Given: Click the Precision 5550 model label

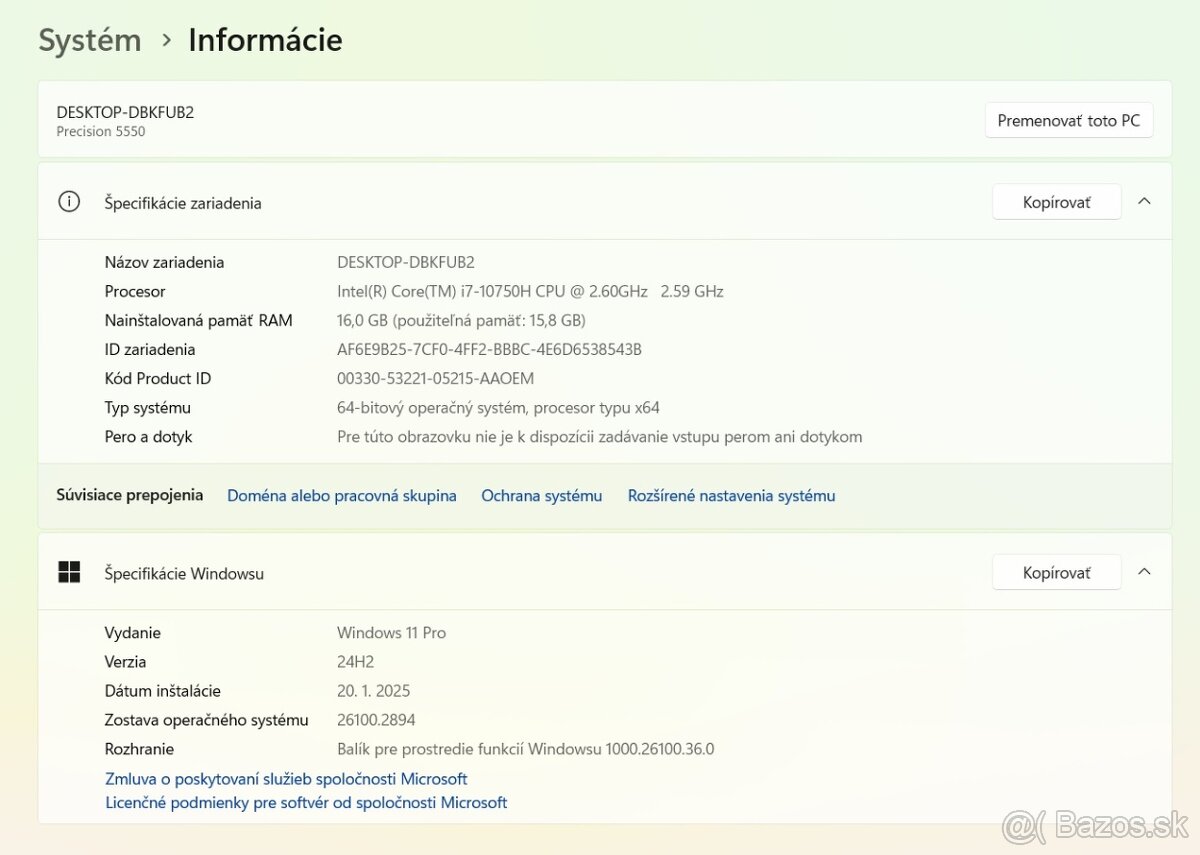Looking at the screenshot, I should pyautogui.click(x=100, y=131).
